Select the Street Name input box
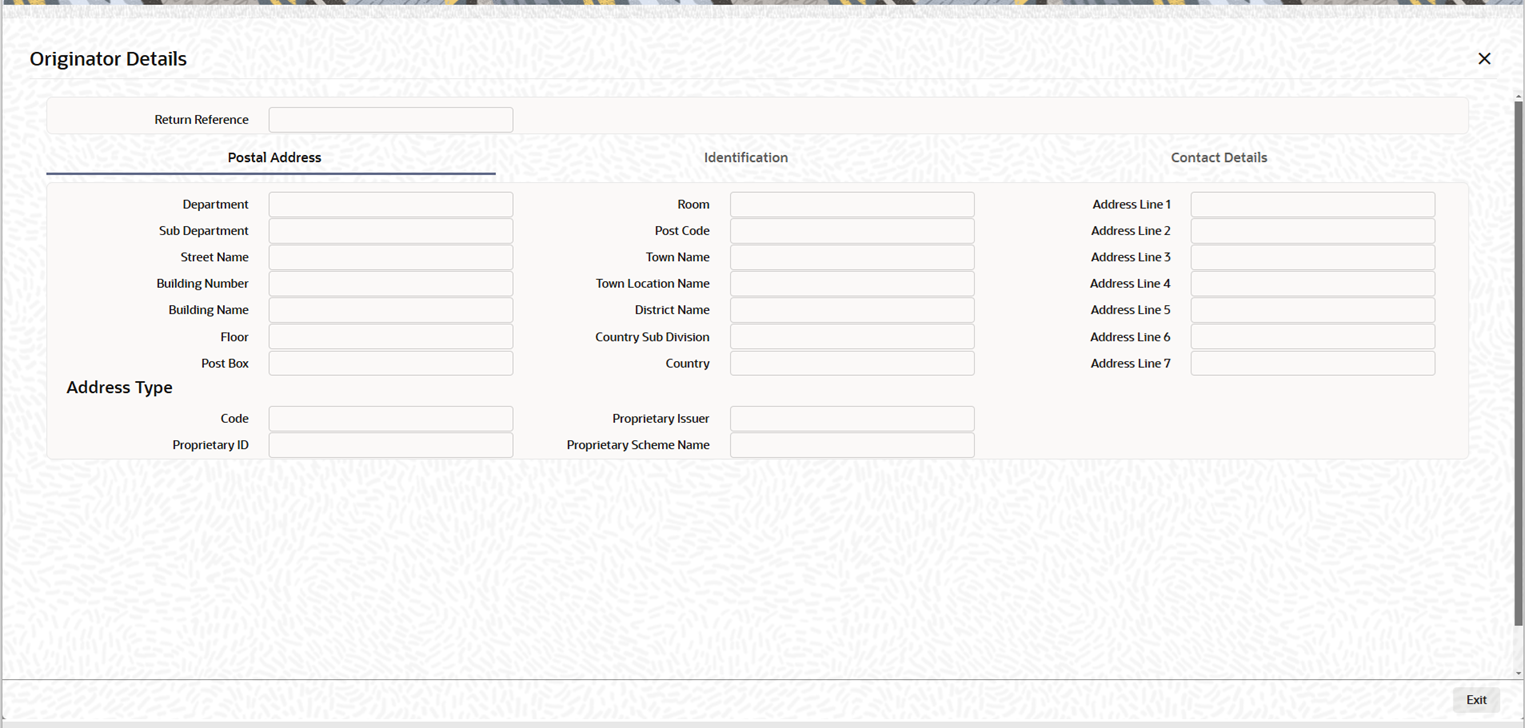The width and height of the screenshot is (1525, 728). pos(391,258)
